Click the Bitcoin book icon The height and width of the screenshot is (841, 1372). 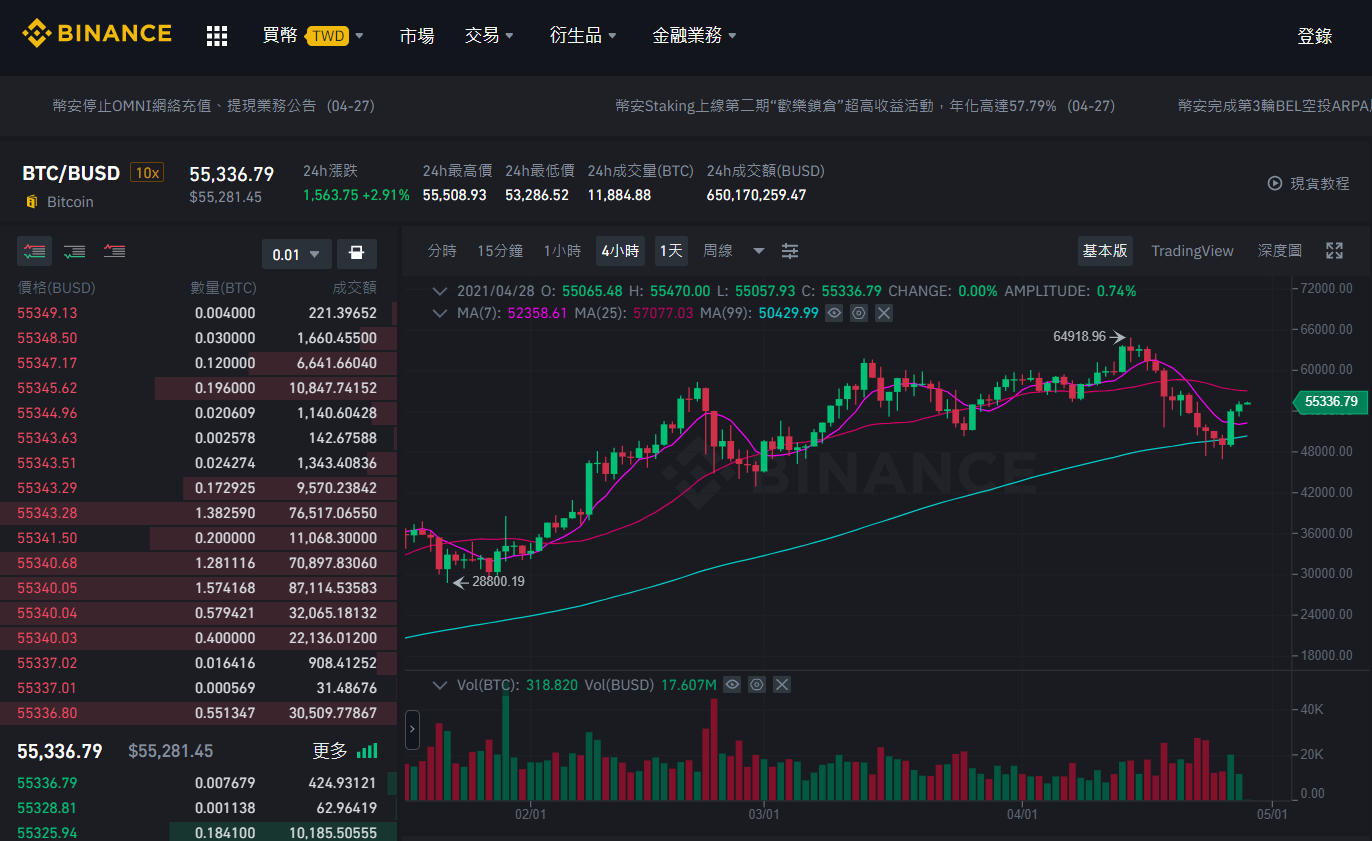(x=31, y=202)
